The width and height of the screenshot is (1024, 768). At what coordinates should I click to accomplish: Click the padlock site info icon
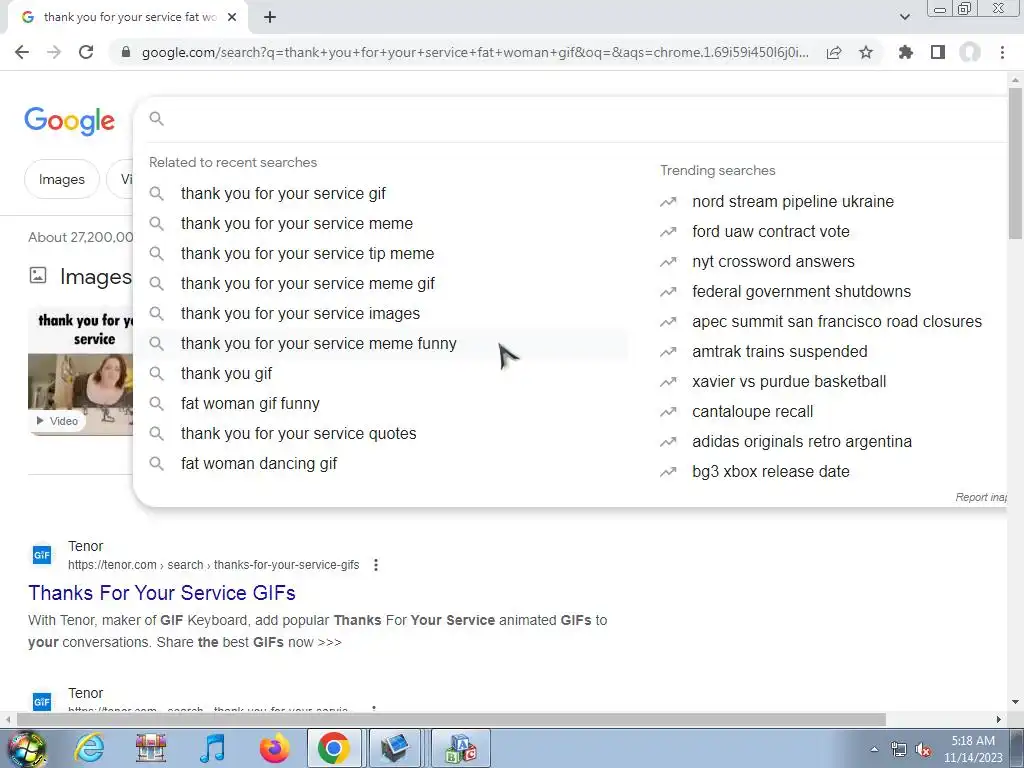(x=126, y=52)
